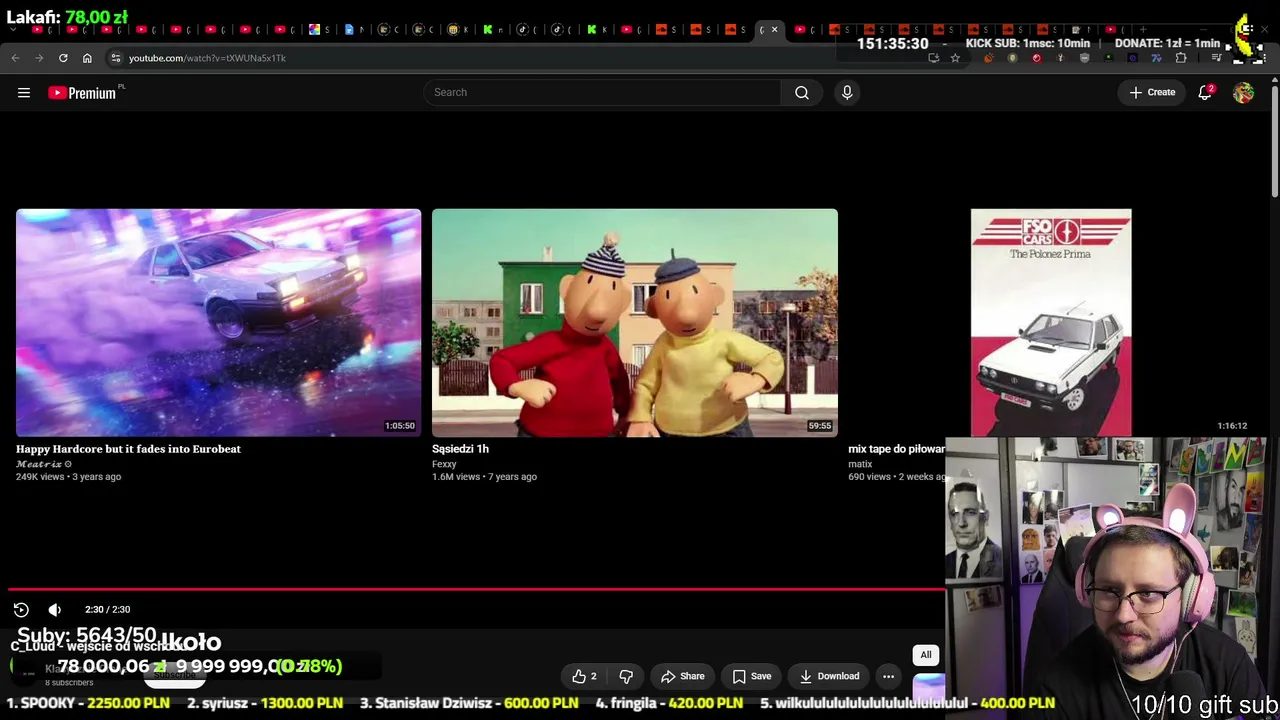The height and width of the screenshot is (720, 1280).
Task: View site information icon in address bar
Action: point(116,58)
